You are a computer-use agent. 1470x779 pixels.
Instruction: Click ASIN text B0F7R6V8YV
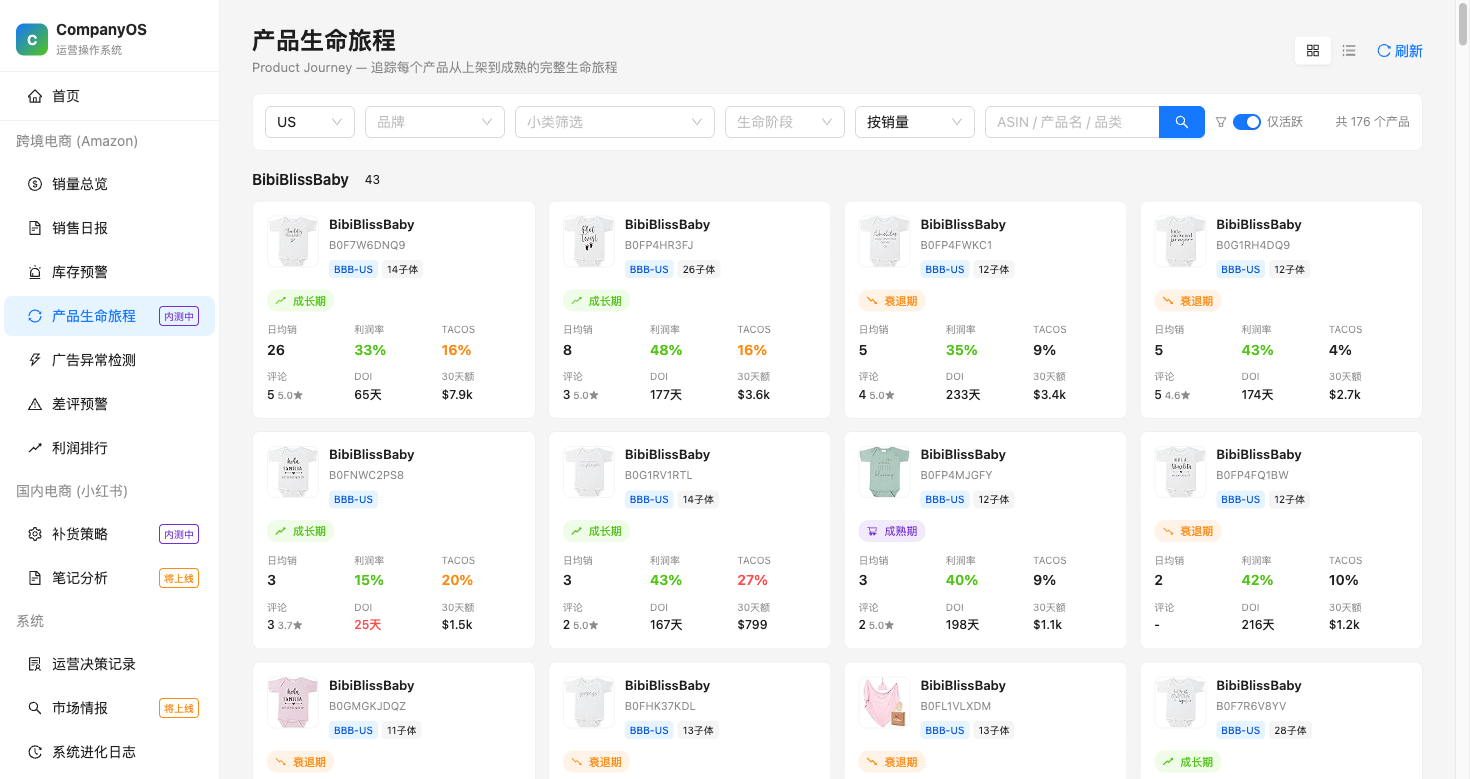point(1251,706)
